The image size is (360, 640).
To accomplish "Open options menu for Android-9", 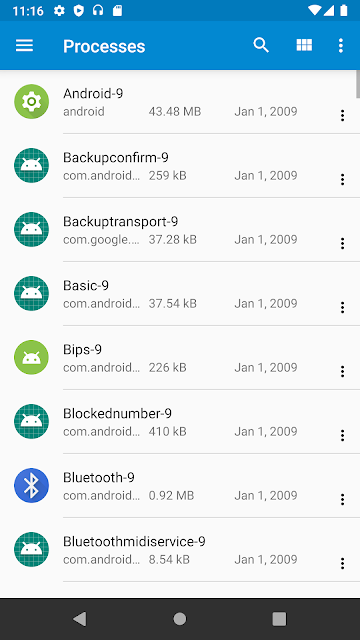I will pyautogui.click(x=342, y=116).
